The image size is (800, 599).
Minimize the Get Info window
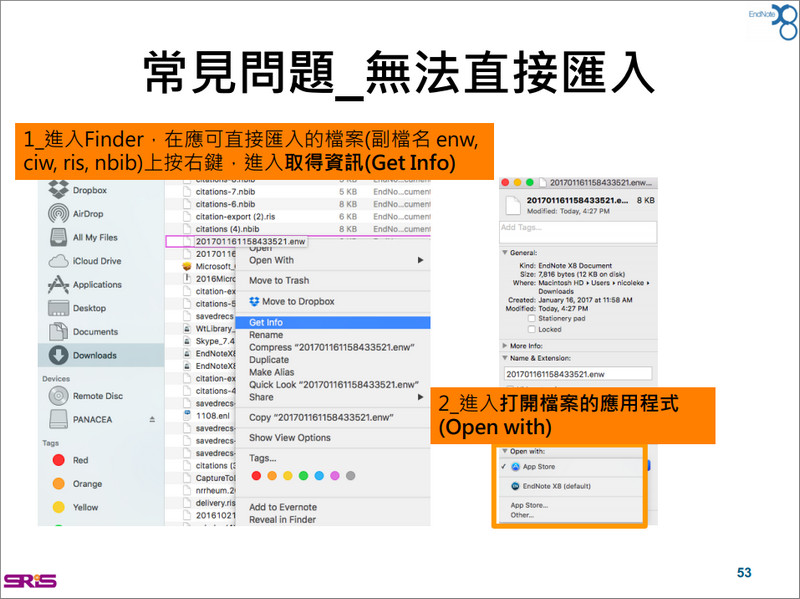[517, 182]
